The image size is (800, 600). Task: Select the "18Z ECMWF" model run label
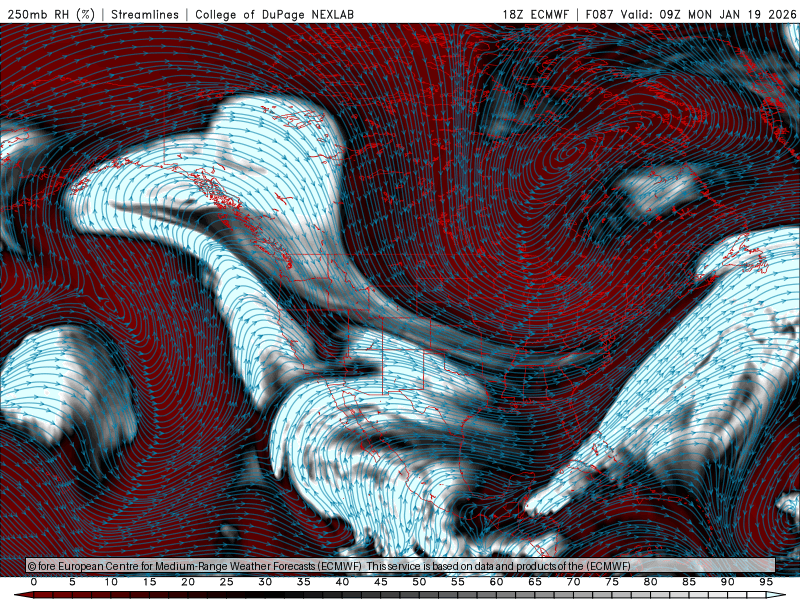(x=535, y=14)
